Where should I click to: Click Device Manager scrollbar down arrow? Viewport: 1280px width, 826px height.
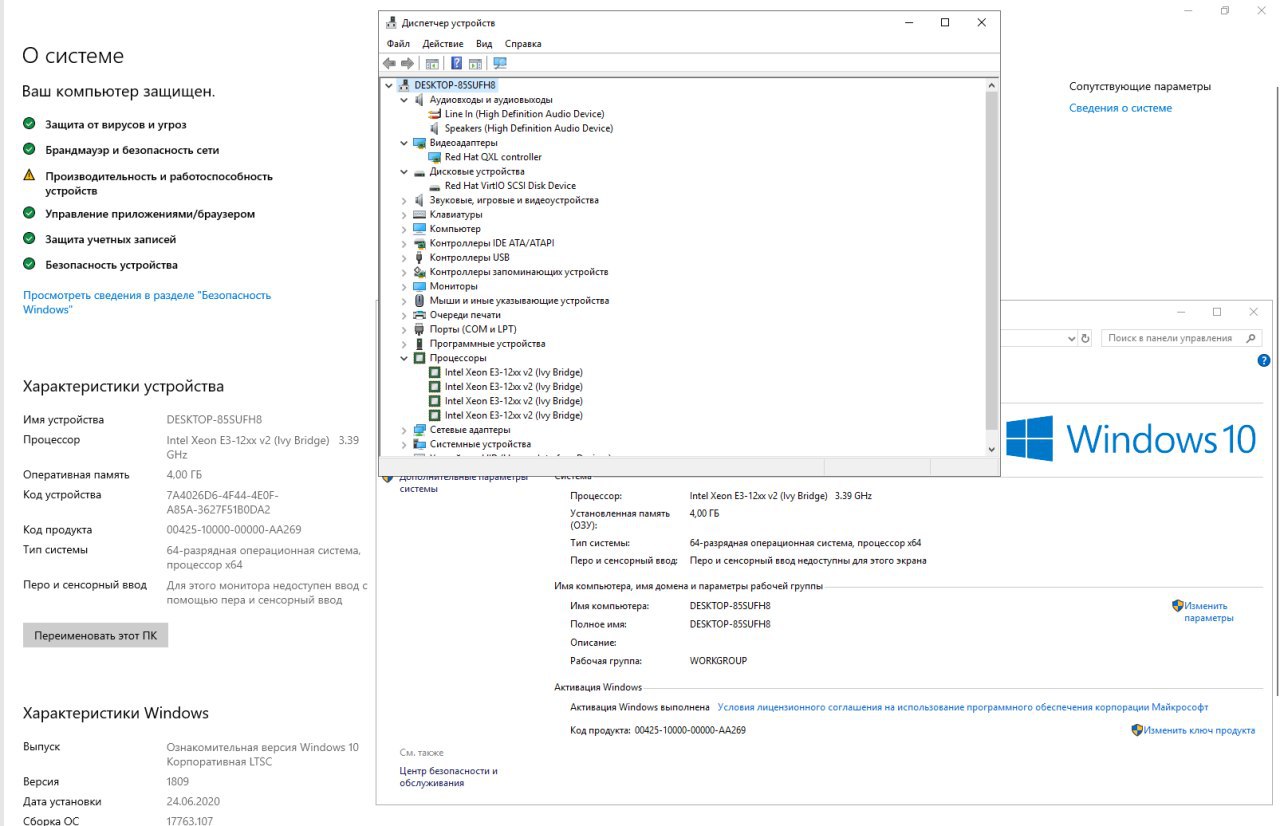(x=992, y=449)
